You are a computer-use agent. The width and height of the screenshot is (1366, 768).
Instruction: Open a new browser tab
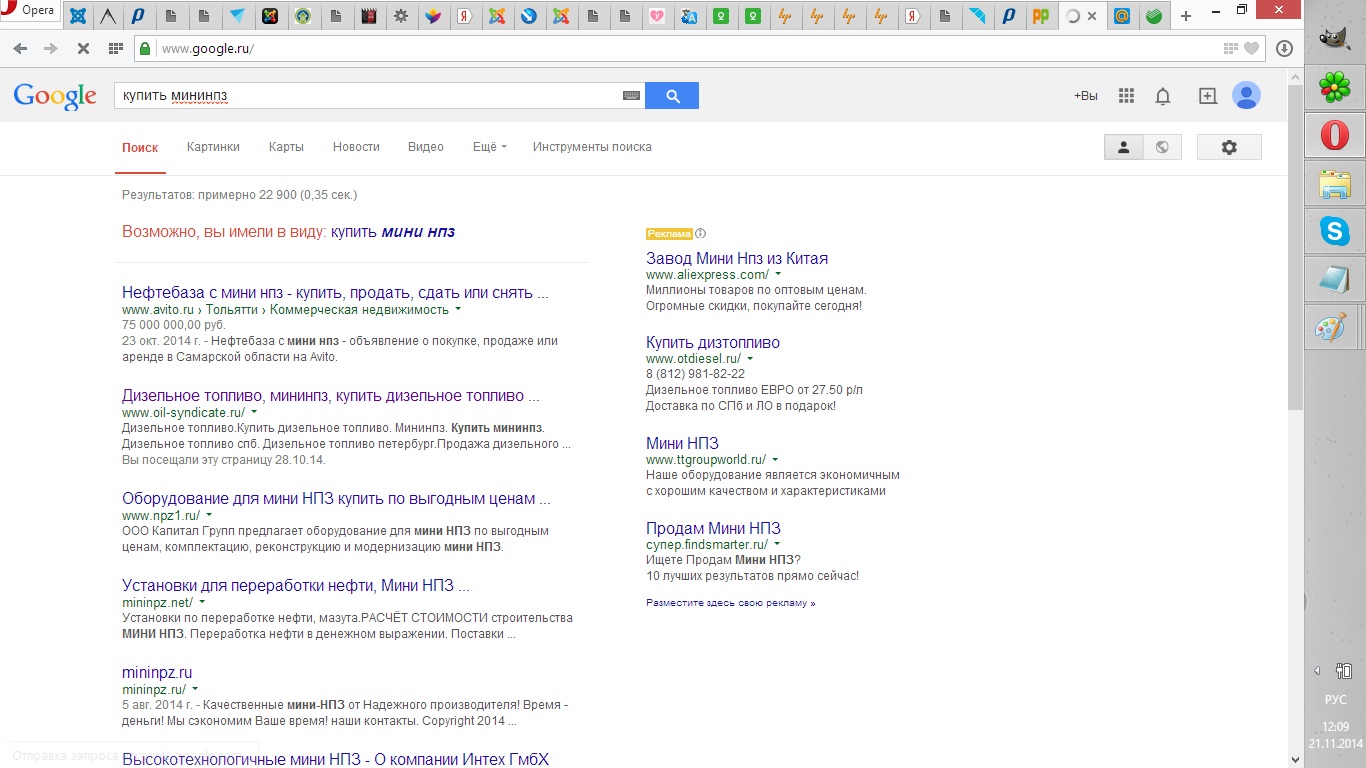[1186, 16]
